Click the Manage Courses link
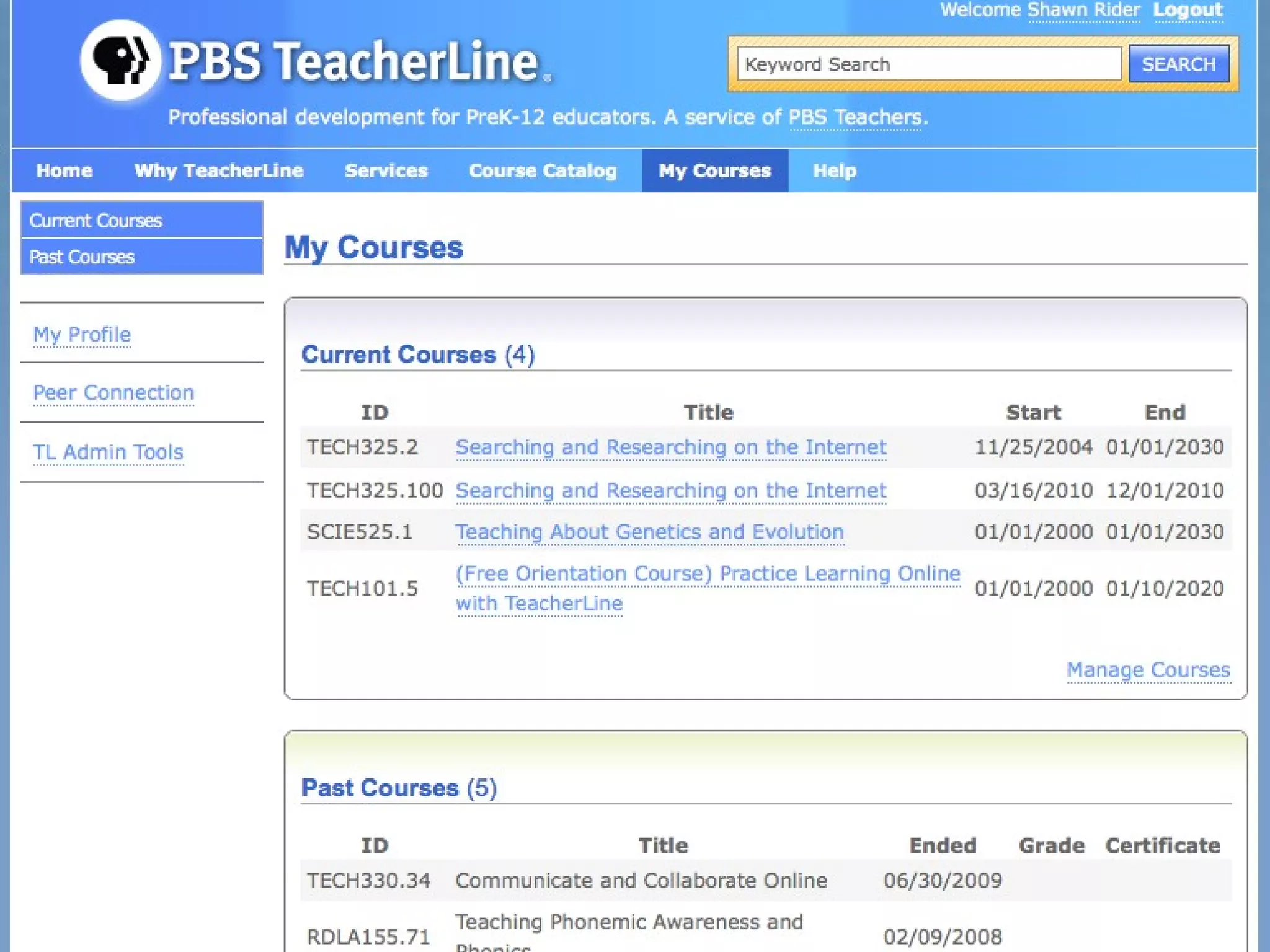The height and width of the screenshot is (952, 1270). pyautogui.click(x=1148, y=670)
